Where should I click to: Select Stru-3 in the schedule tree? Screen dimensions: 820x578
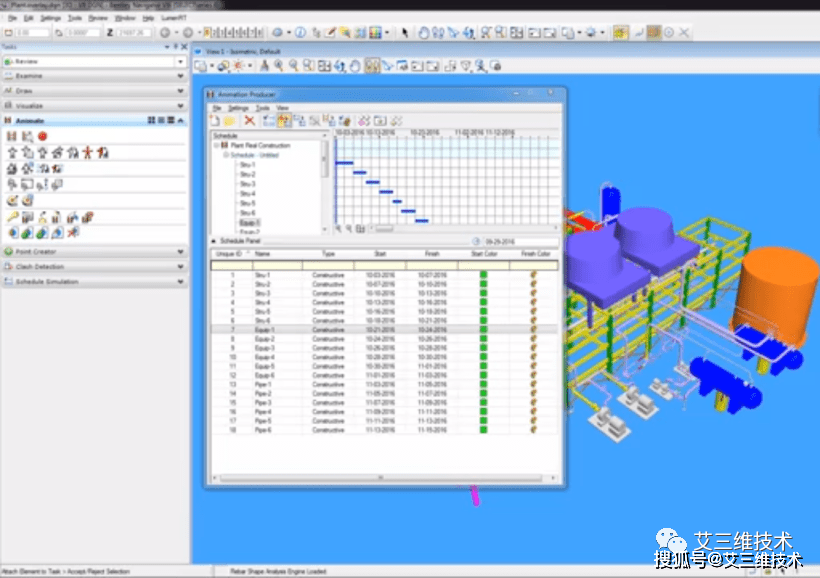(247, 184)
